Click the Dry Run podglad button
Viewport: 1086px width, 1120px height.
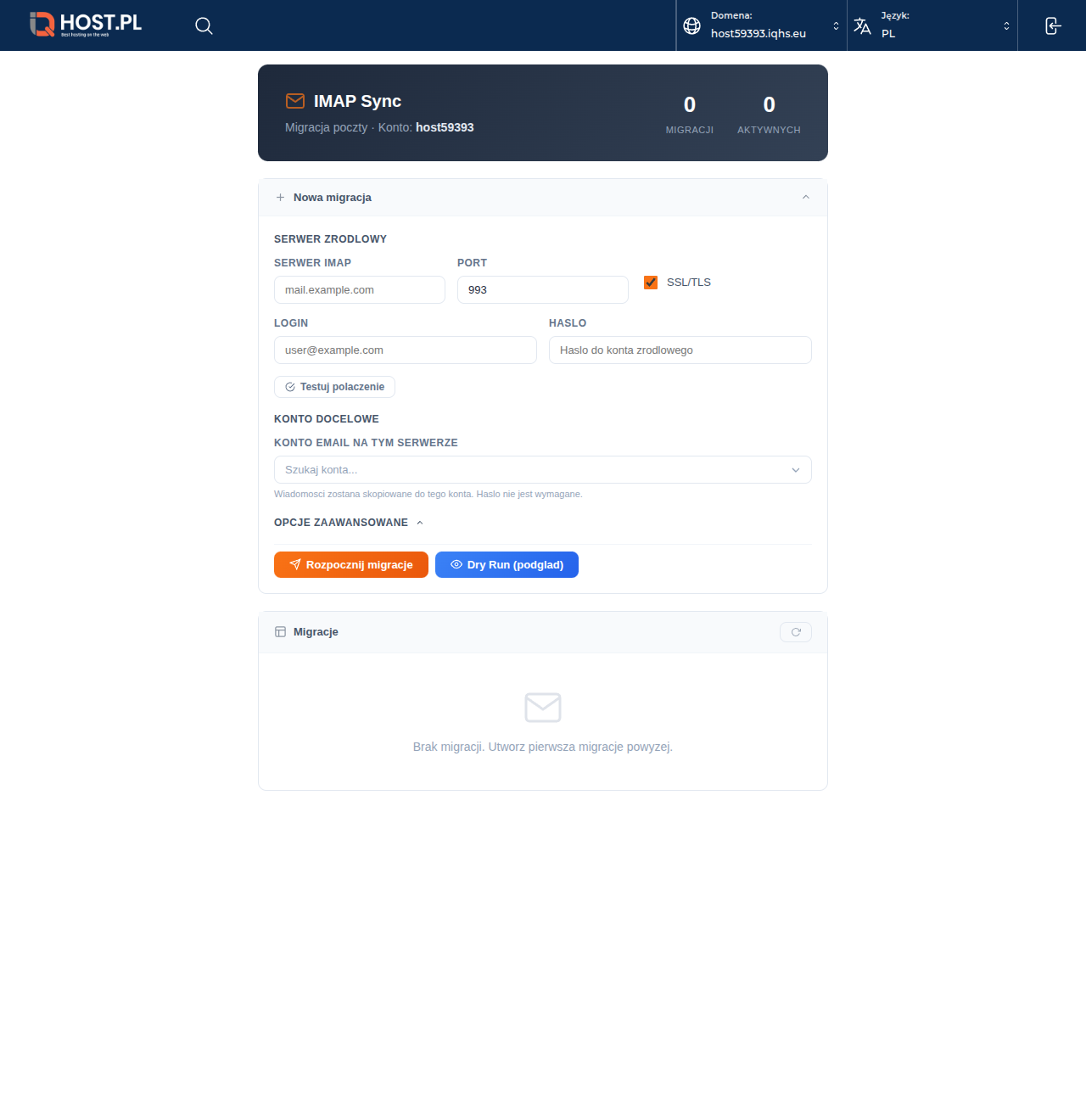[507, 564]
